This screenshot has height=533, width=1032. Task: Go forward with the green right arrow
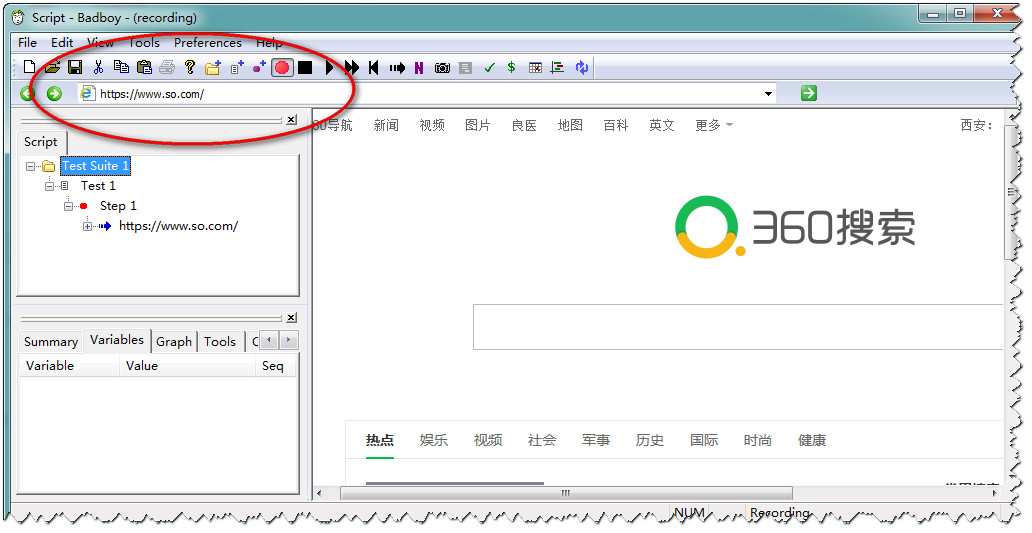click(54, 93)
